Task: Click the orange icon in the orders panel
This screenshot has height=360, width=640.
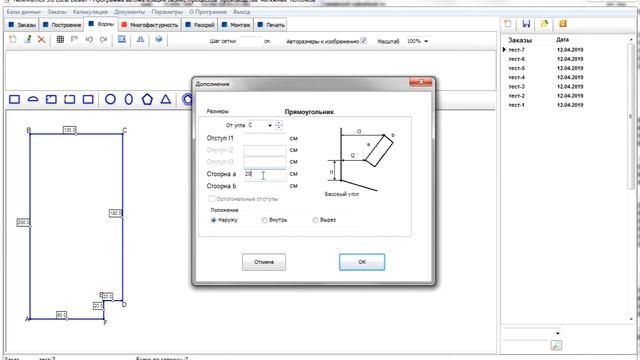Action: pos(563,24)
